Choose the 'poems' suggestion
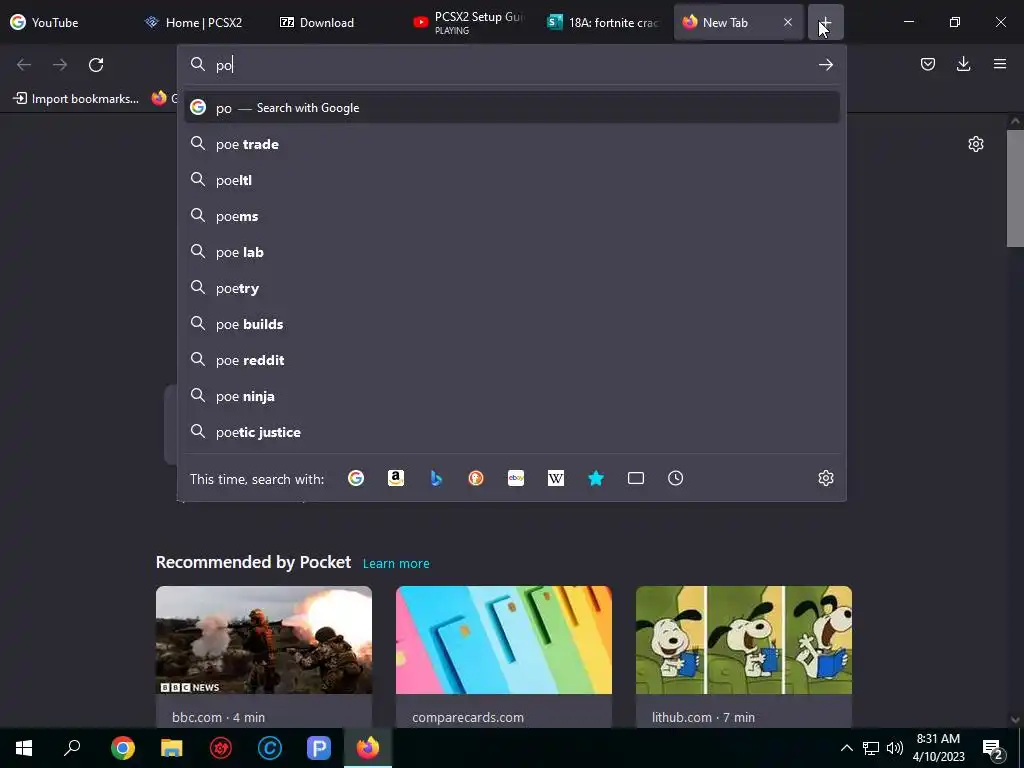 (x=512, y=216)
